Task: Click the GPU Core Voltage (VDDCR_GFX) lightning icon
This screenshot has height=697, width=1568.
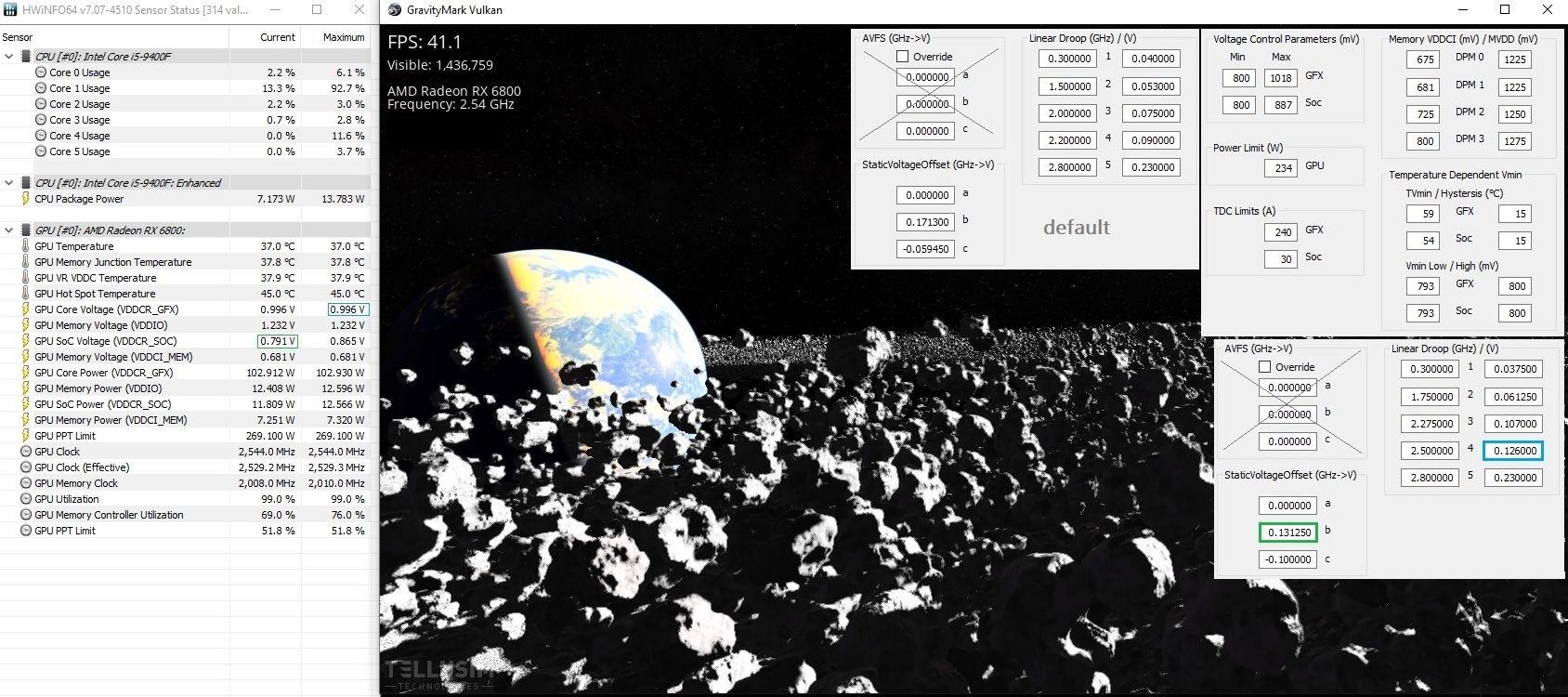Action: click(26, 309)
